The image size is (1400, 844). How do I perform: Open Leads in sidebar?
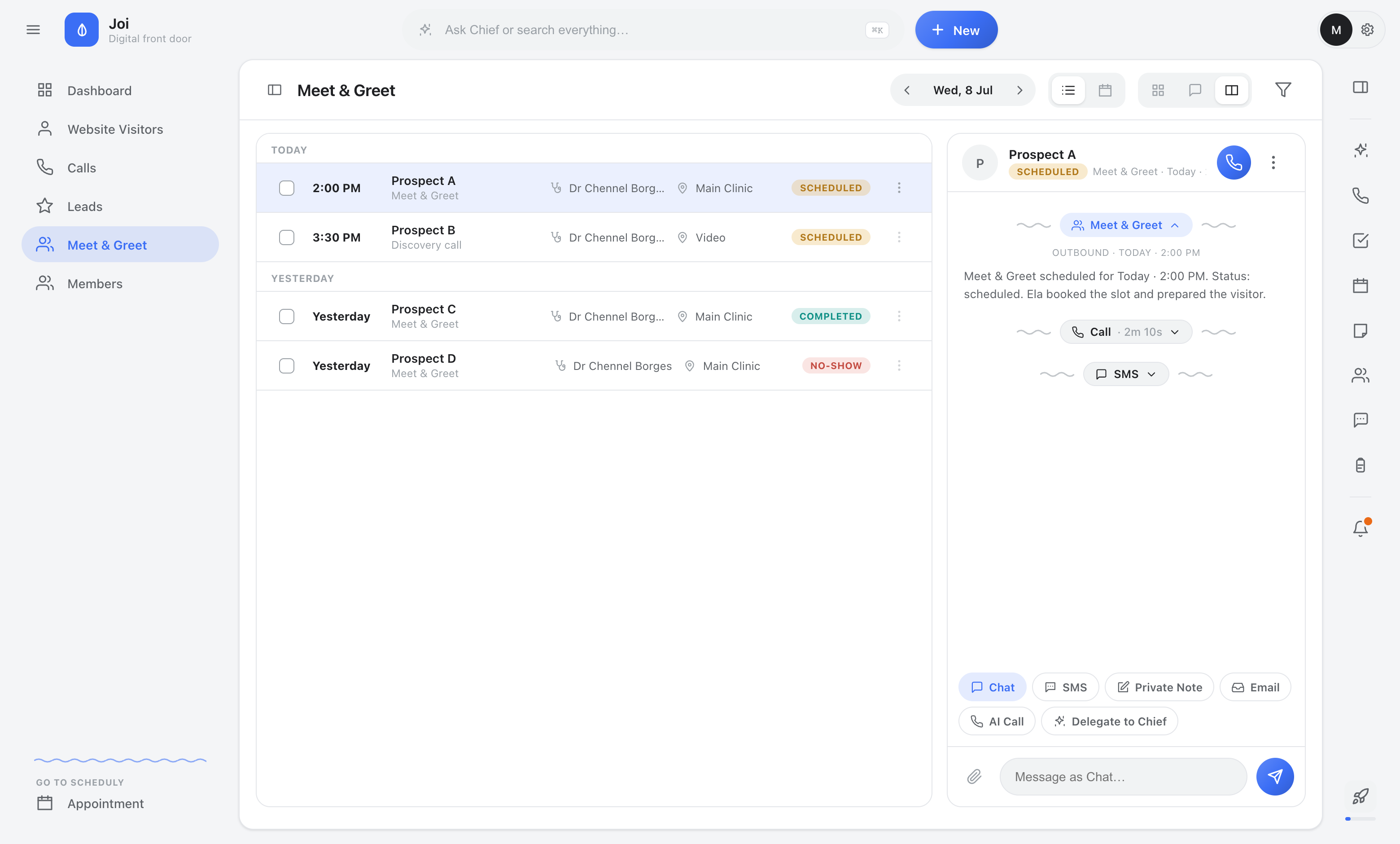click(120, 207)
